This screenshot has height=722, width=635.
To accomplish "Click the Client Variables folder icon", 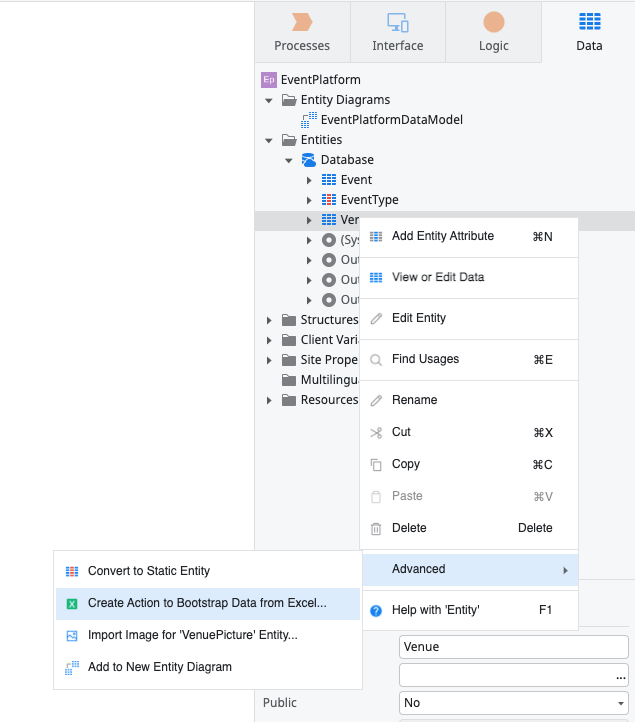I will [289, 340].
